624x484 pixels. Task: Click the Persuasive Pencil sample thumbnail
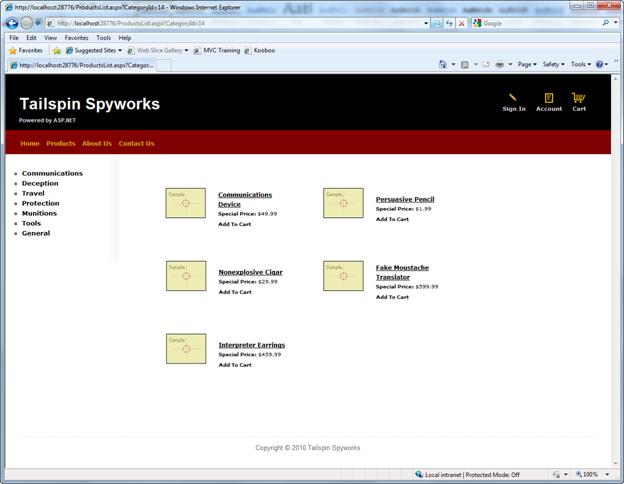point(343,203)
